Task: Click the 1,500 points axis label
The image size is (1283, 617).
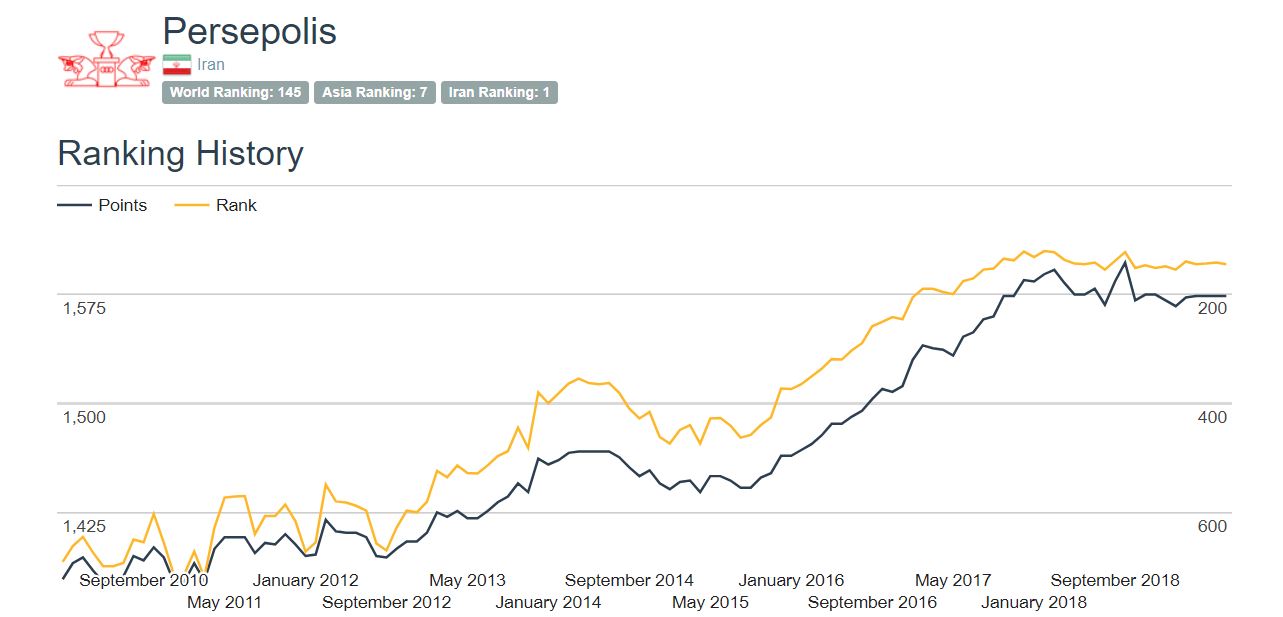Action: [x=84, y=417]
